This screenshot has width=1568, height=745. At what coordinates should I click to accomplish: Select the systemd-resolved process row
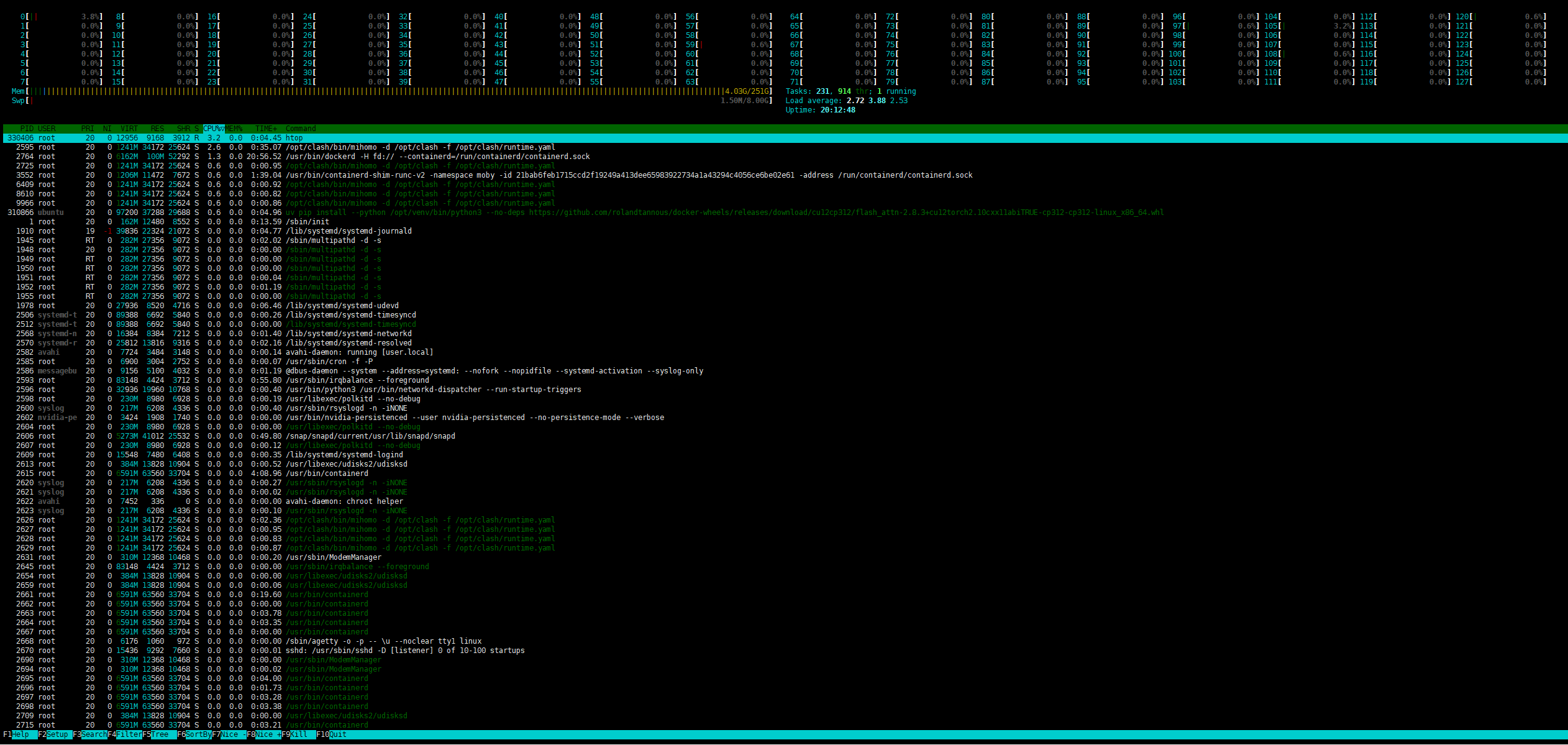pos(784,343)
